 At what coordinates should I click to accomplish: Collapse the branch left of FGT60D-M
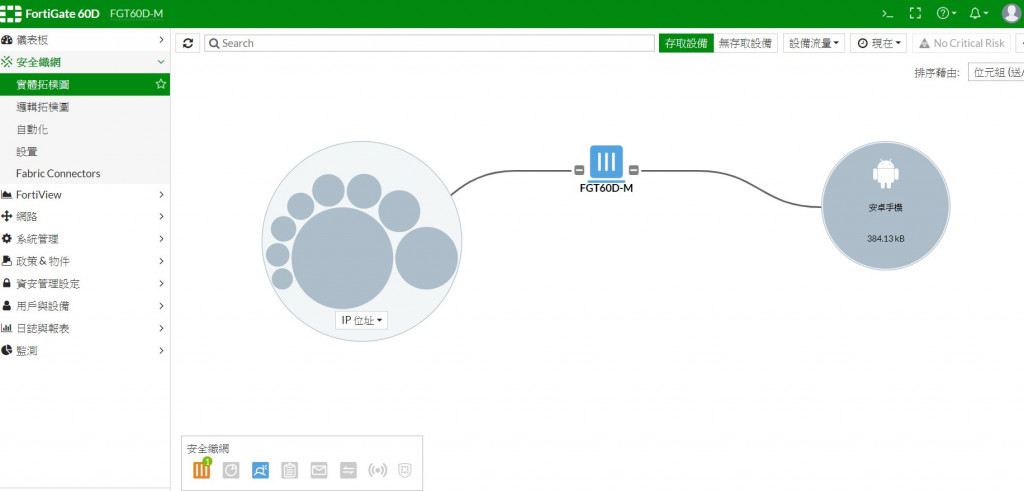[x=579, y=171]
